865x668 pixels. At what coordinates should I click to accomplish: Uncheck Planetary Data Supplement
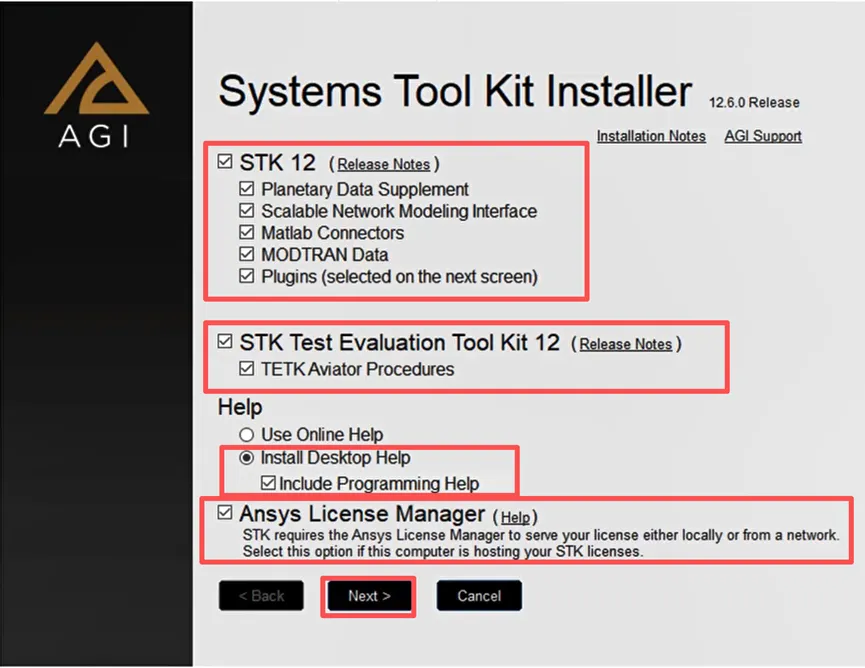click(x=247, y=189)
